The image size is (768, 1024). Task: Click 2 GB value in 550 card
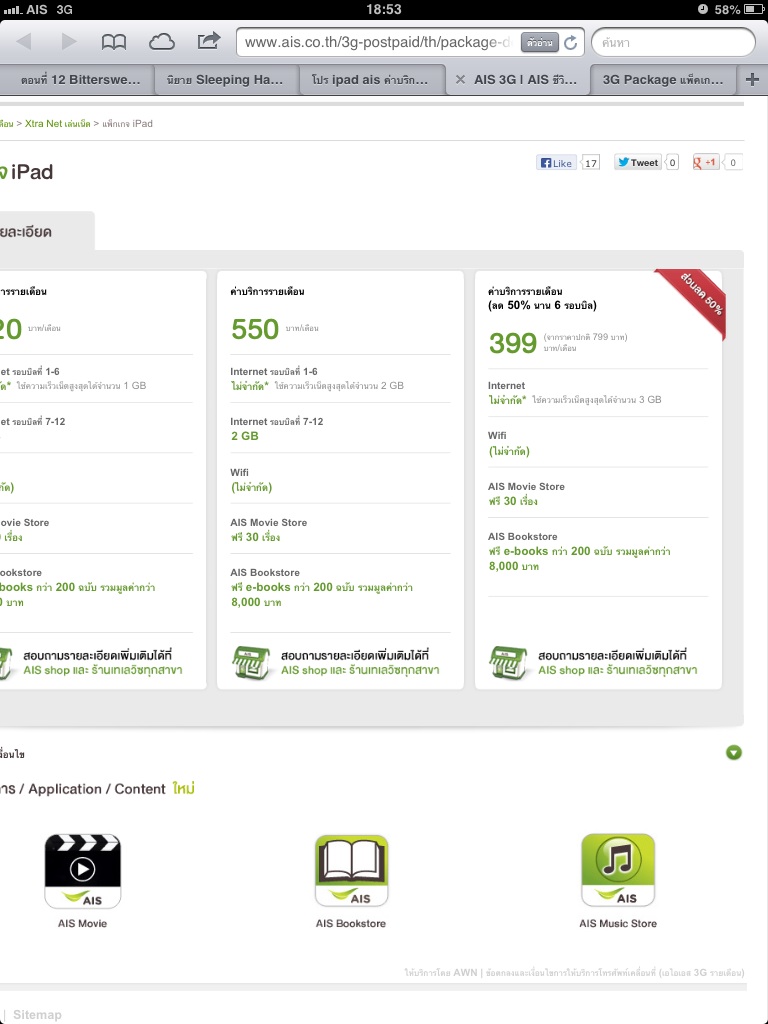tap(245, 436)
